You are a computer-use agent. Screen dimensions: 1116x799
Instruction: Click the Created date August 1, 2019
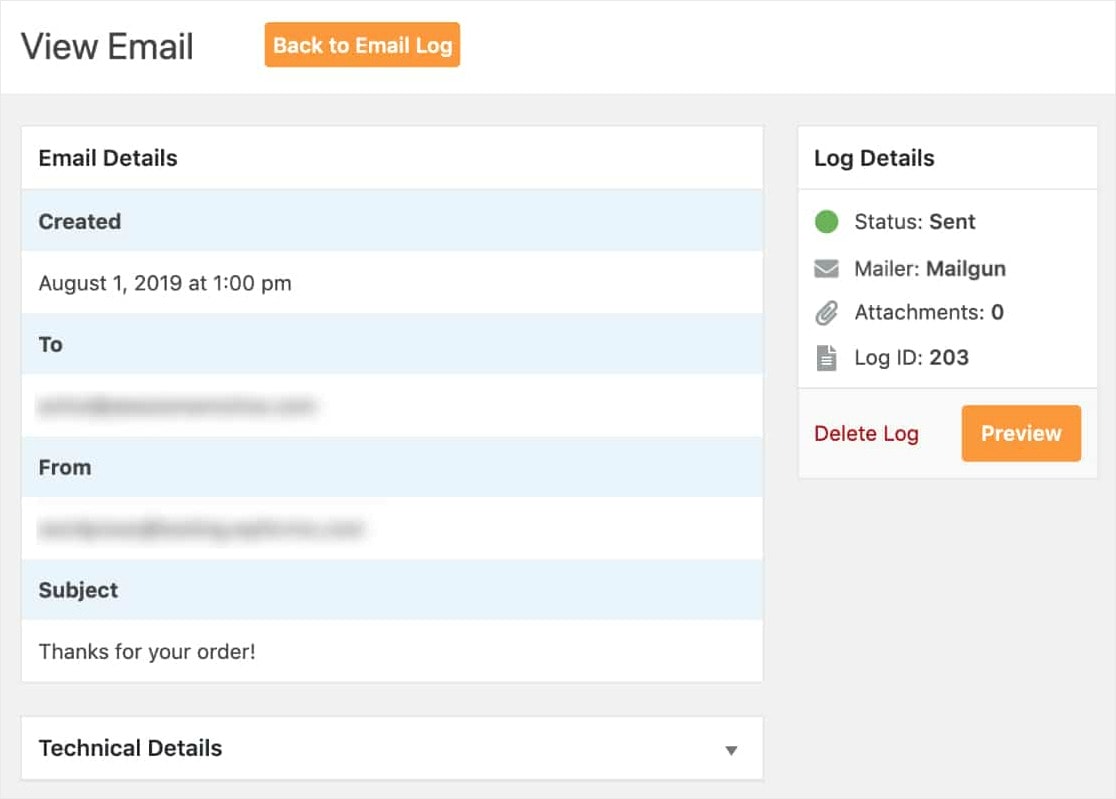point(165,283)
